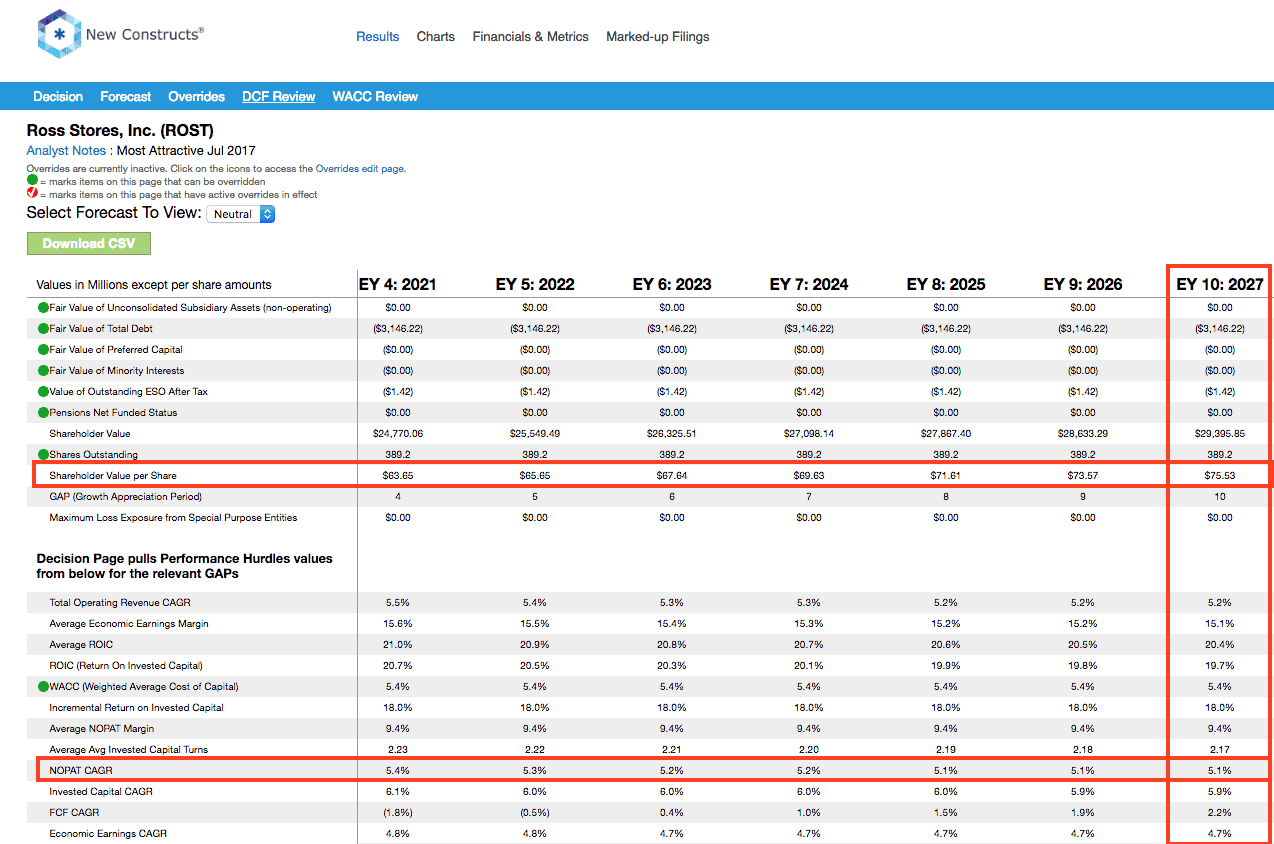The width and height of the screenshot is (1274, 844).
Task: Click Average ROIC 21.0% cell
Action: point(398,644)
